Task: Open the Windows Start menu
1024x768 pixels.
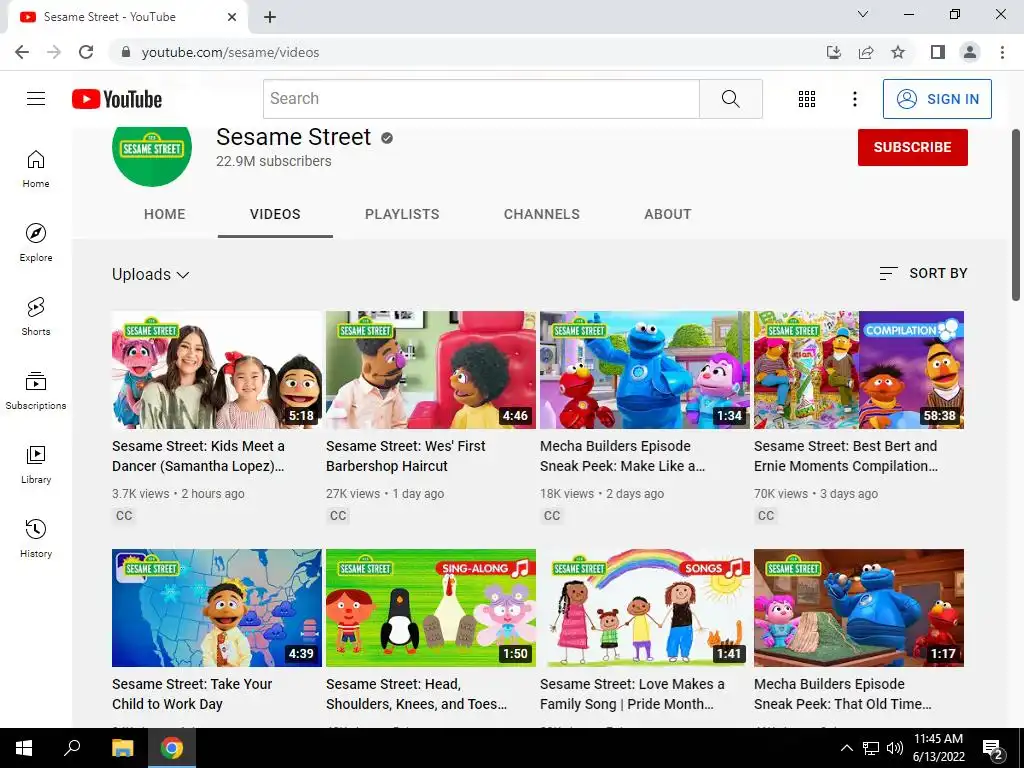Action: click(24, 748)
